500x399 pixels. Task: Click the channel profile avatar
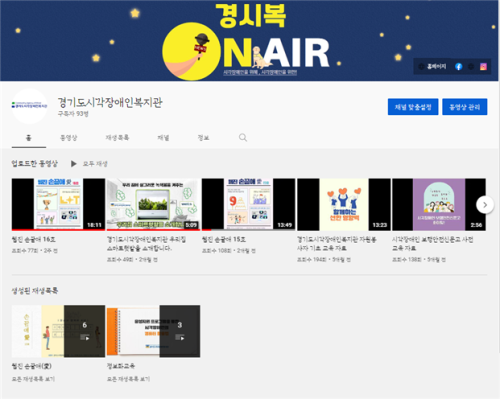point(29,106)
